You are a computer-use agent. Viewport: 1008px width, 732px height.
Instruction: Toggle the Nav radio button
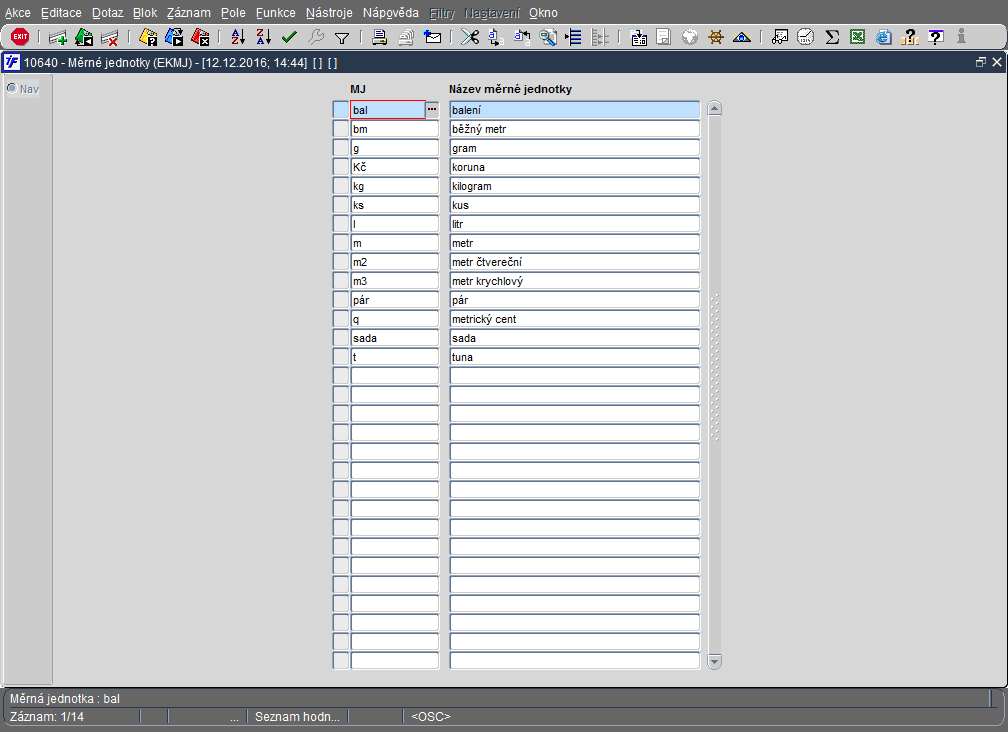click(x=12, y=88)
